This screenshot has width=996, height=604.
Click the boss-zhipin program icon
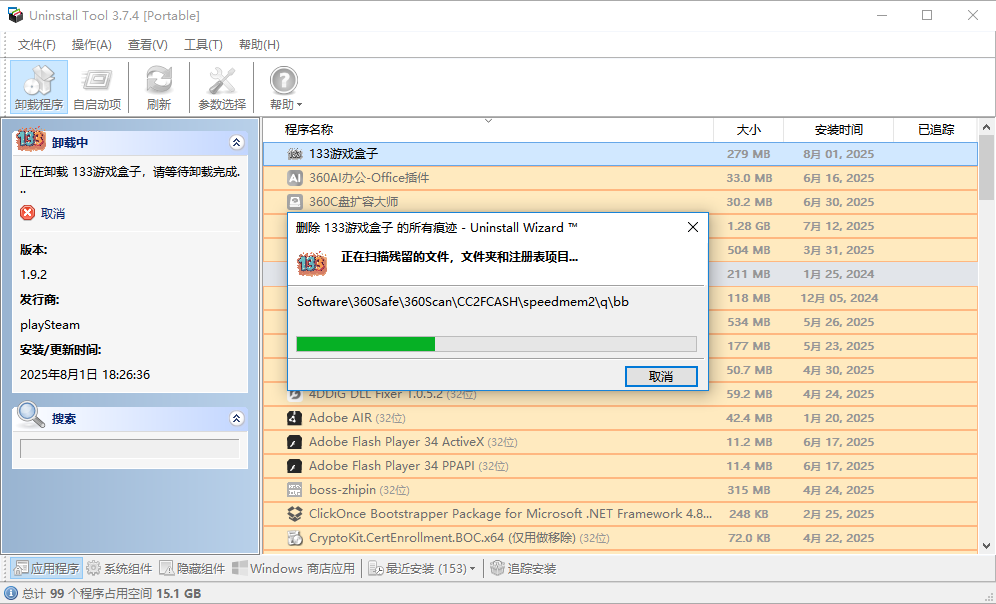click(x=294, y=490)
